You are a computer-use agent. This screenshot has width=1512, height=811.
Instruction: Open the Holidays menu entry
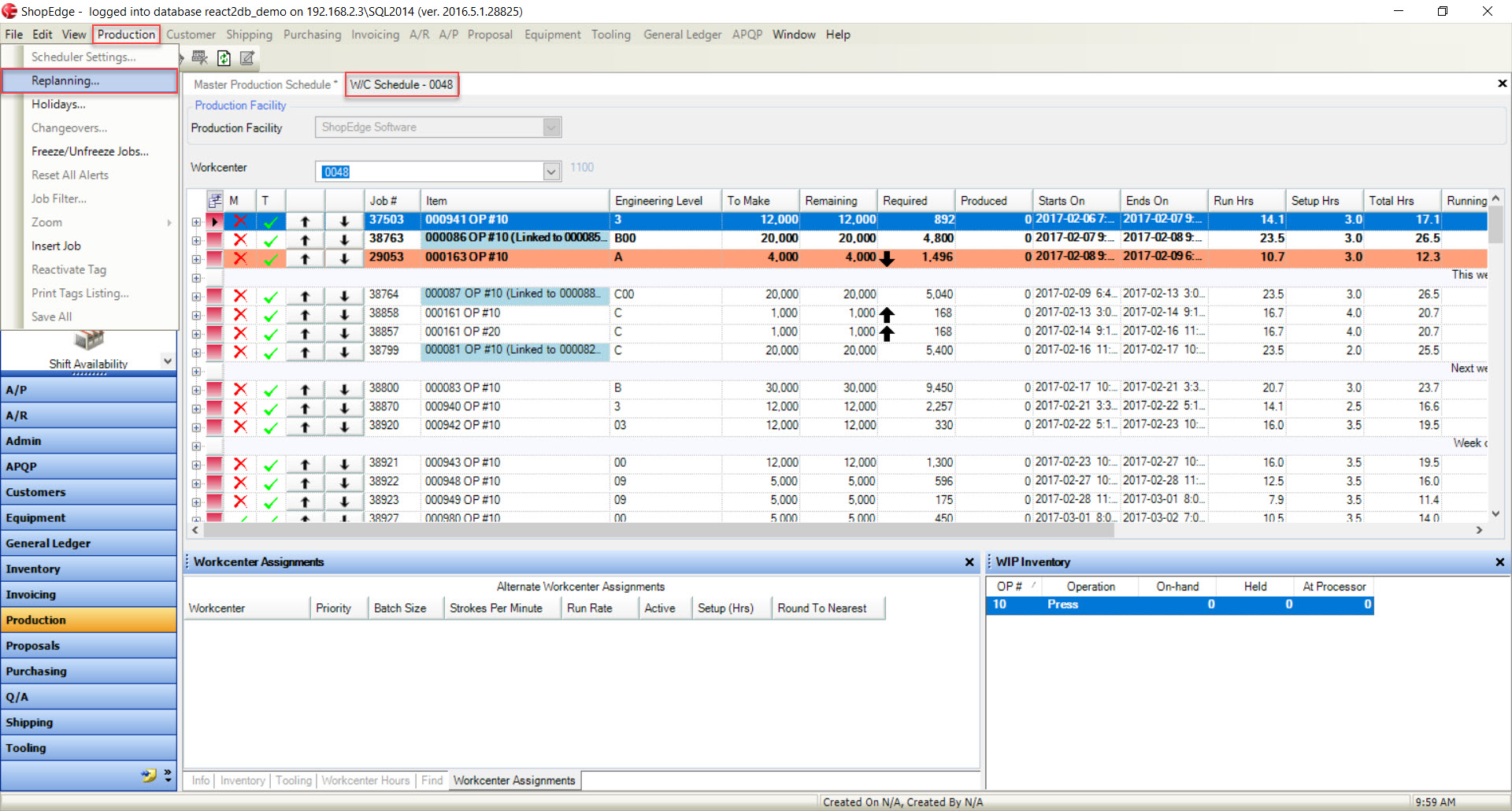[58, 104]
